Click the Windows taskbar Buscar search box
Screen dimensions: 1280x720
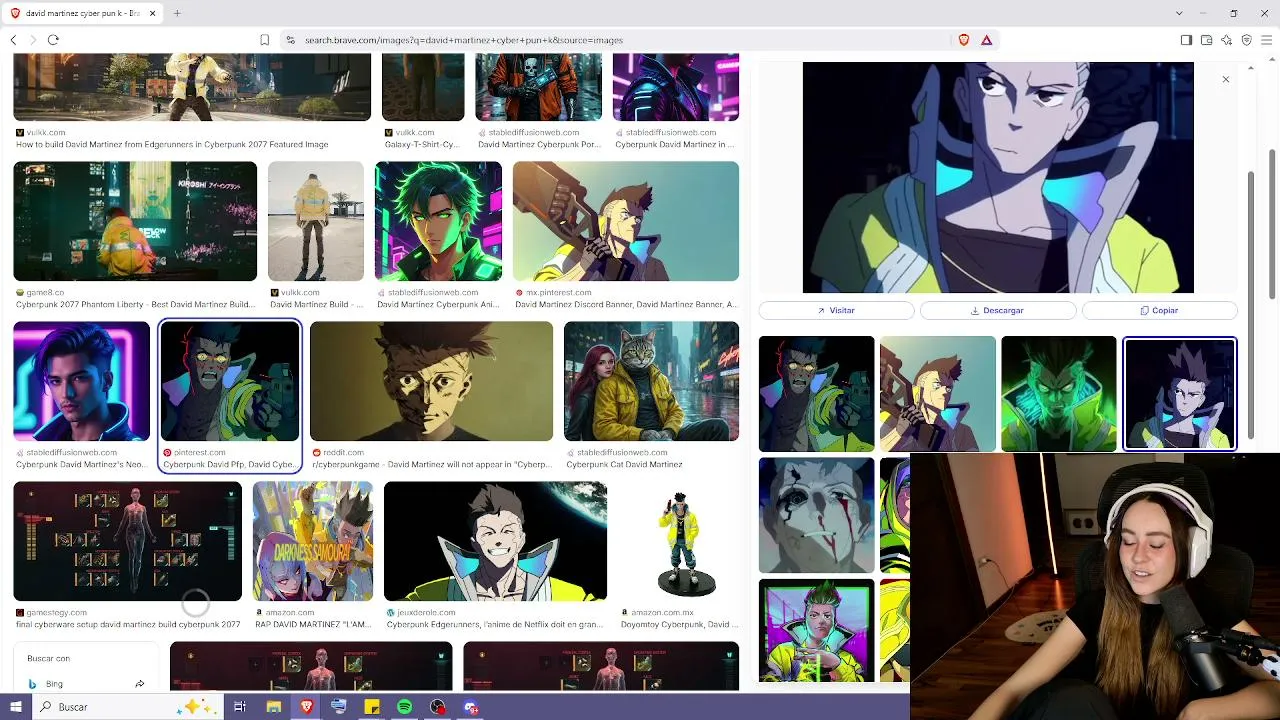click(x=127, y=707)
